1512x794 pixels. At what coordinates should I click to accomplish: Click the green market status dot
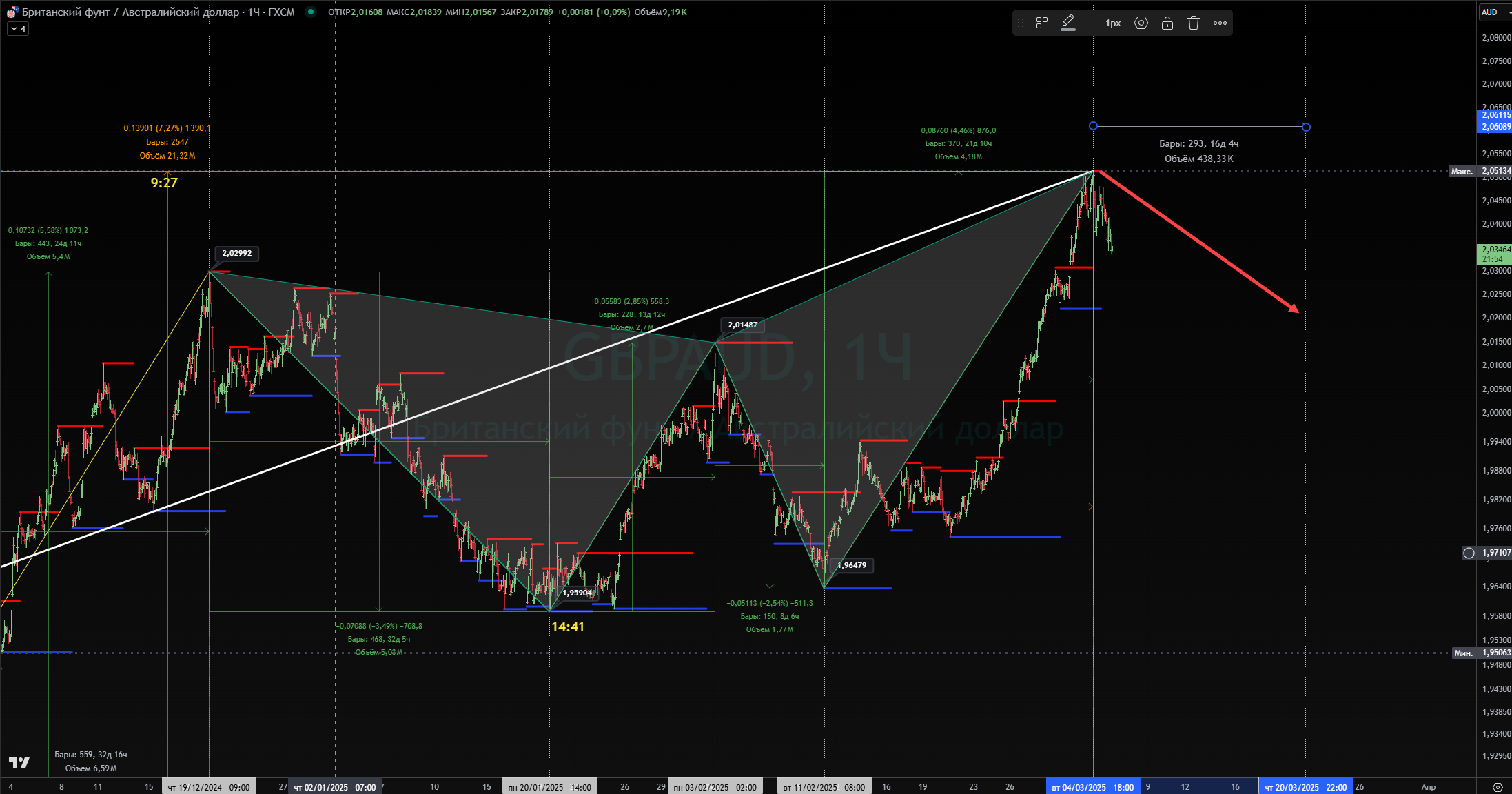click(x=311, y=12)
